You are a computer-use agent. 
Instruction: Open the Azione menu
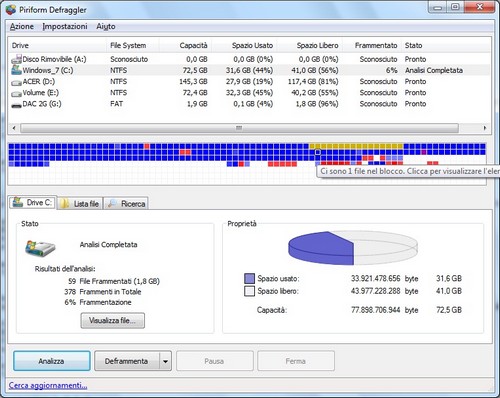tap(22, 26)
